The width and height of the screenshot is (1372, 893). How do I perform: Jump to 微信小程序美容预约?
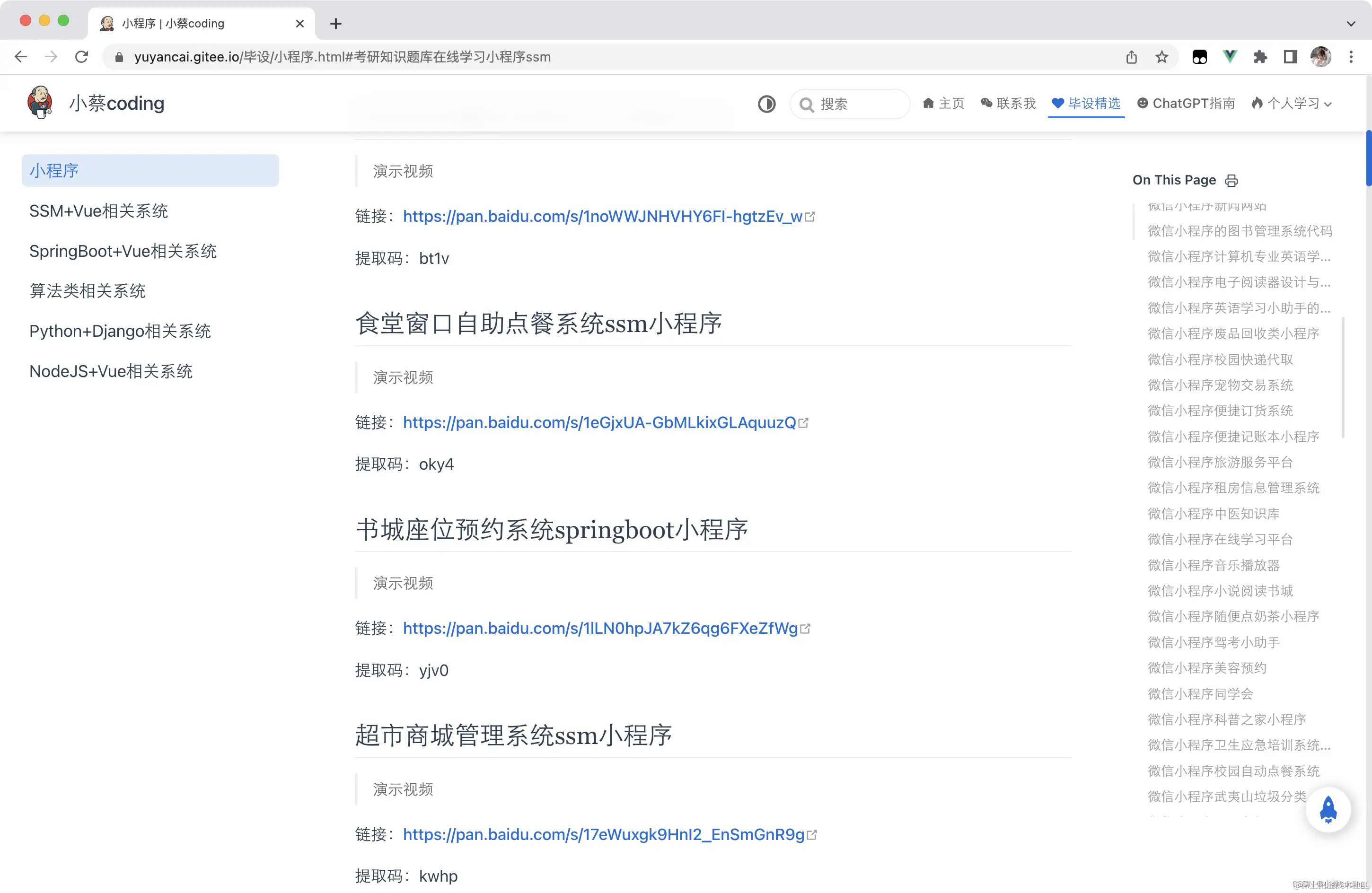(1207, 668)
